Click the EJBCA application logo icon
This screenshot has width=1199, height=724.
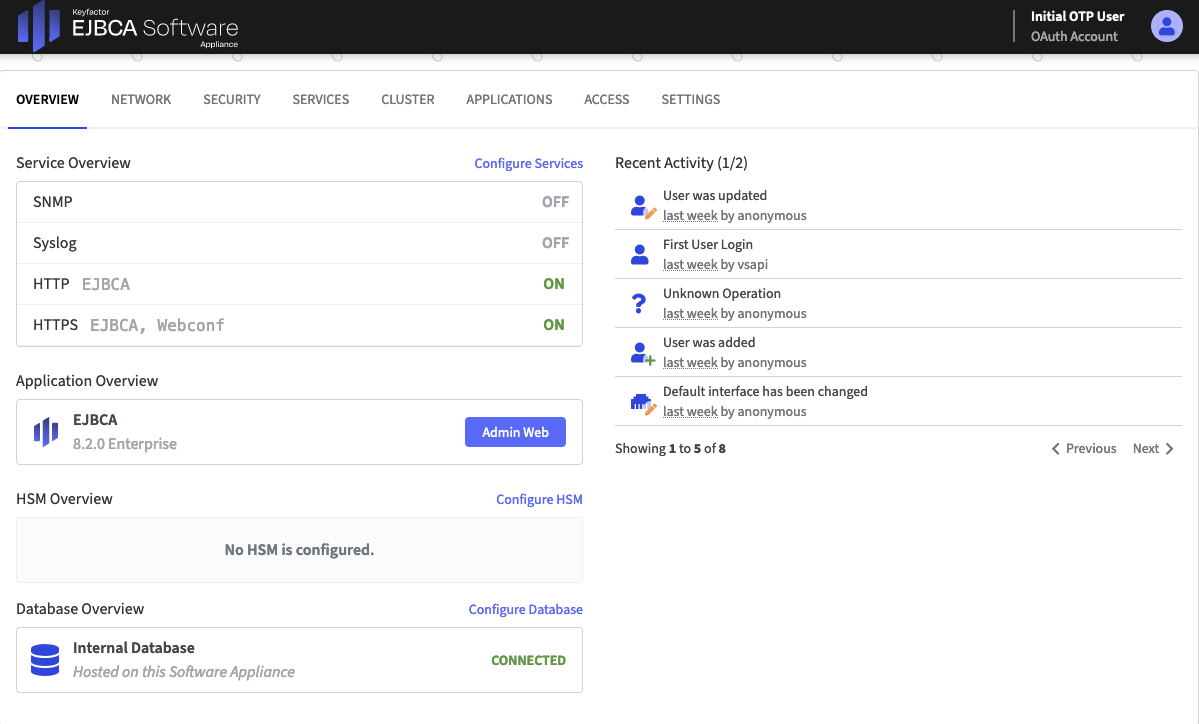(46, 432)
